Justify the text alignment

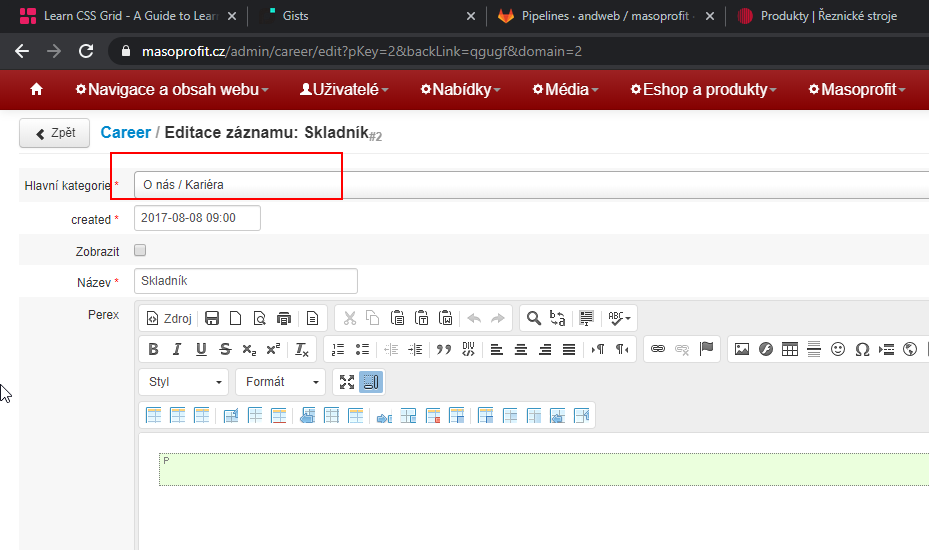point(569,349)
